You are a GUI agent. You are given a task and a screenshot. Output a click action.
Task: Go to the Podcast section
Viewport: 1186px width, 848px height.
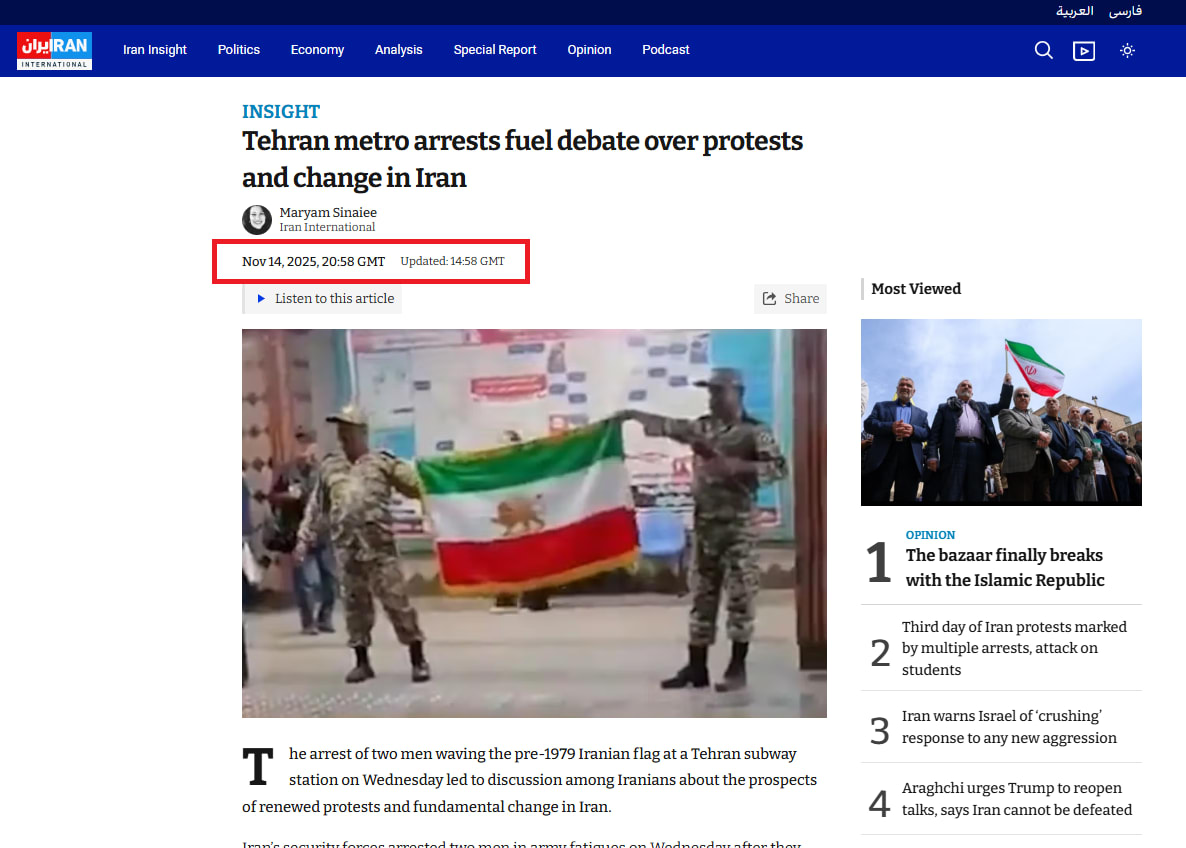coord(666,50)
